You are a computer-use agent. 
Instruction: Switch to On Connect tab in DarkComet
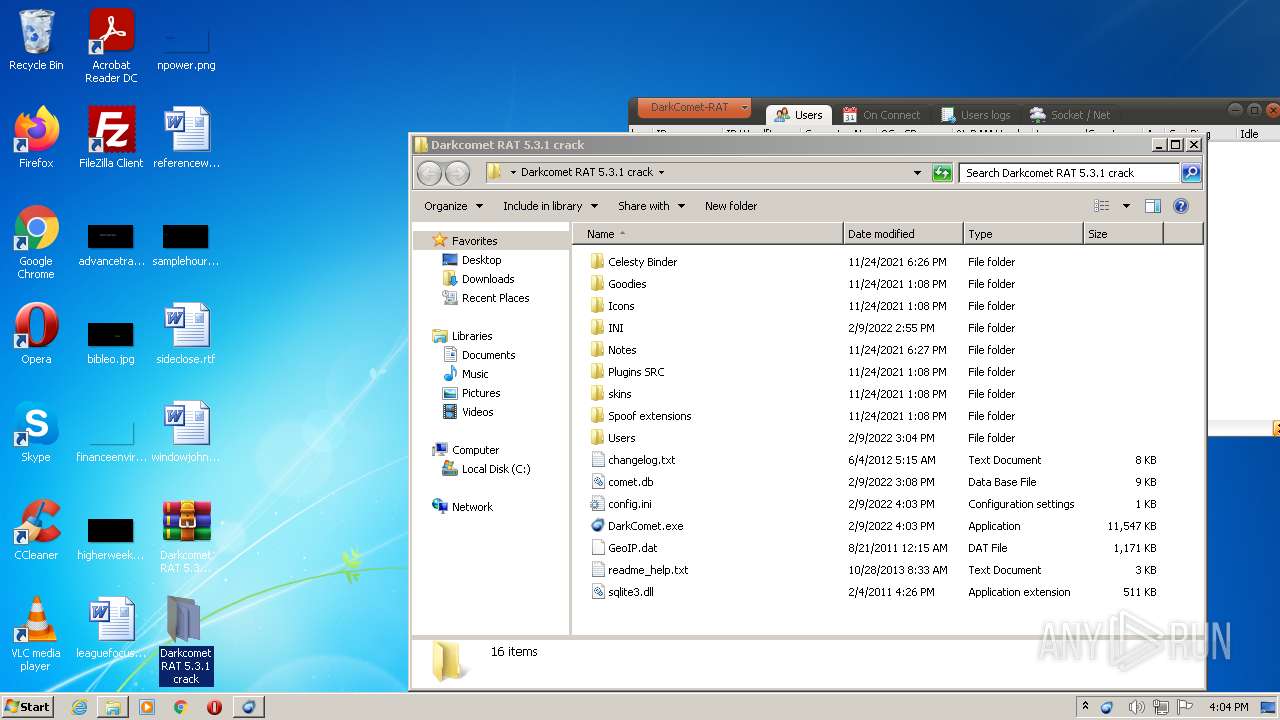pyautogui.click(x=880, y=114)
